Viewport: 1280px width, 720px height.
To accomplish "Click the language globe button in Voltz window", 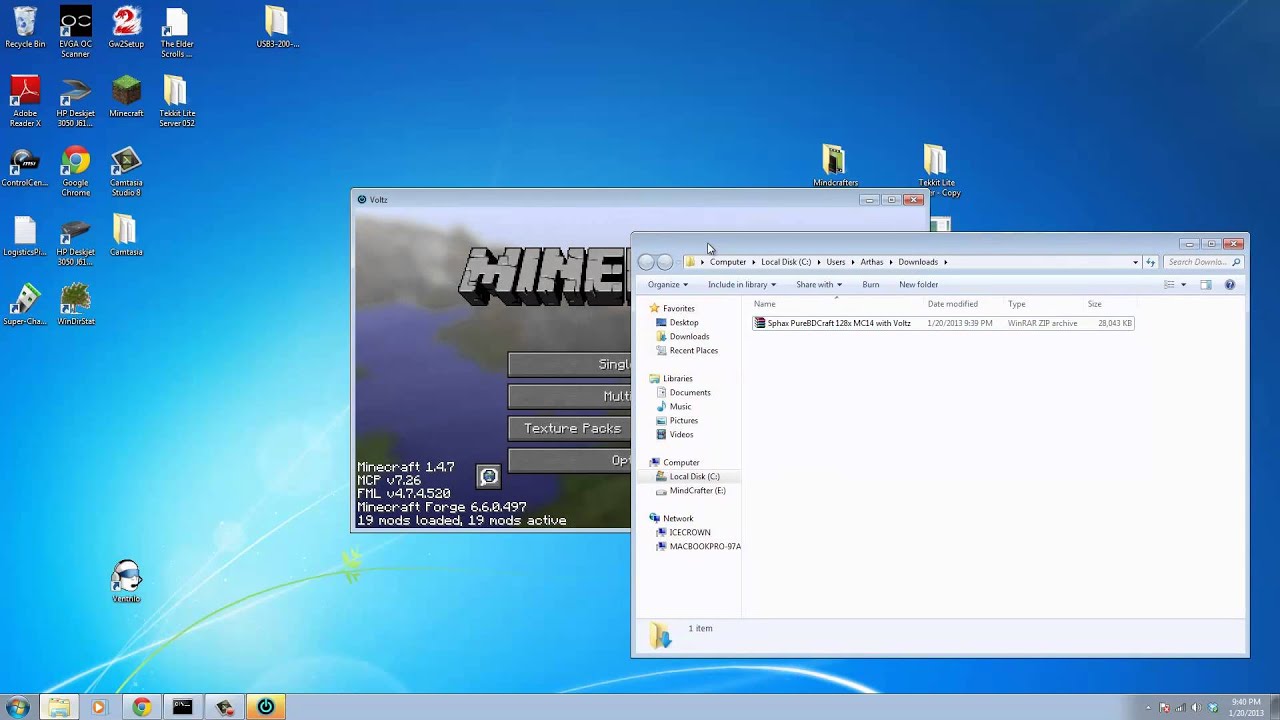I will click(x=488, y=476).
